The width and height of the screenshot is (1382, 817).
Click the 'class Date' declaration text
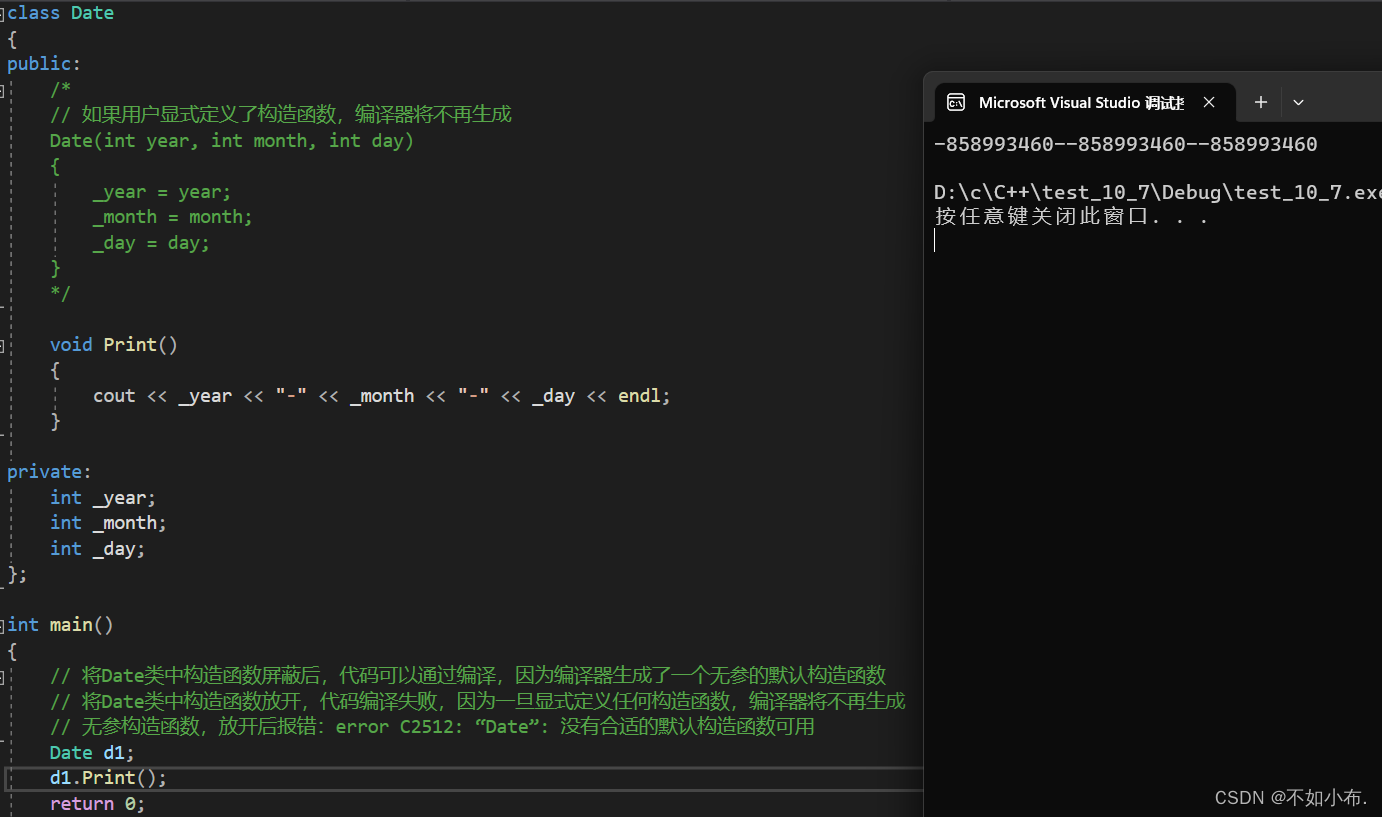[x=60, y=13]
